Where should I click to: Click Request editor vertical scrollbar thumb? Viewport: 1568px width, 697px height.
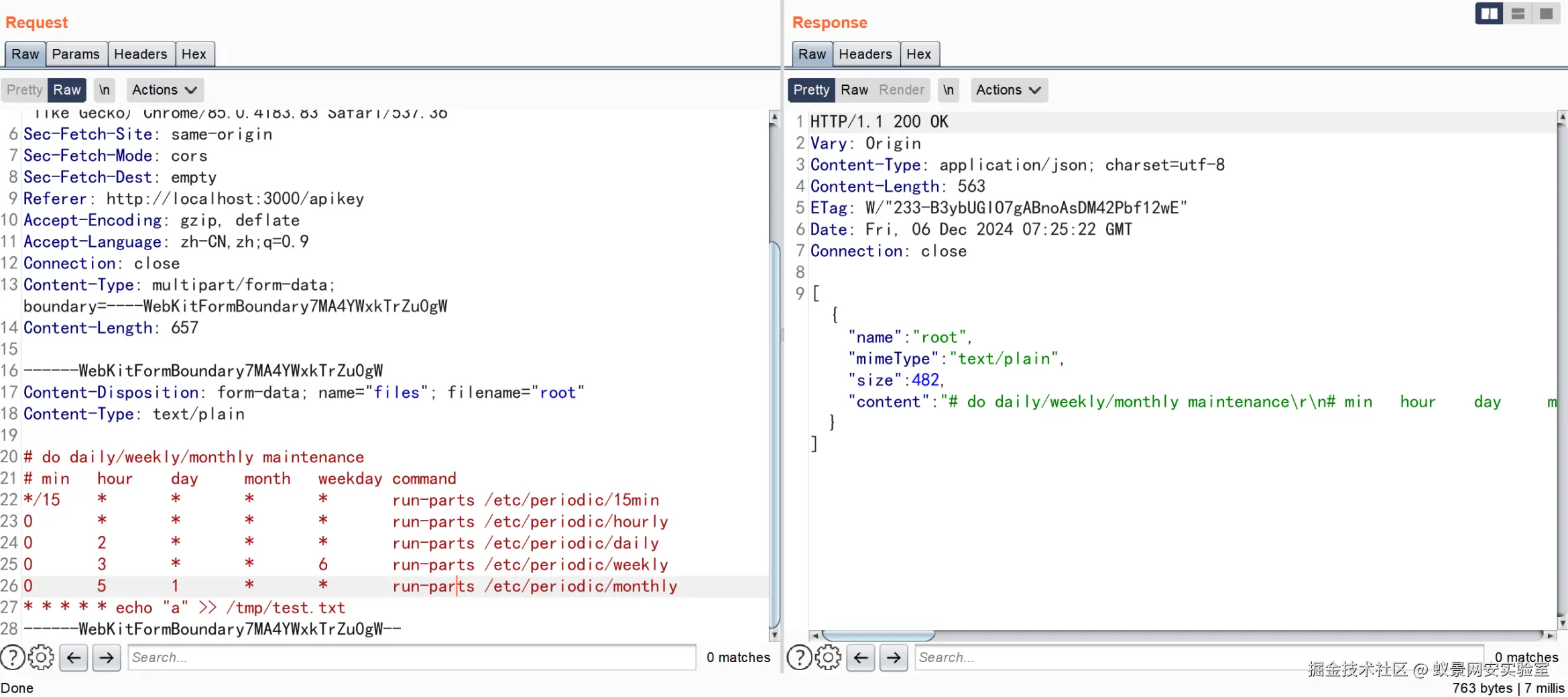774,436
